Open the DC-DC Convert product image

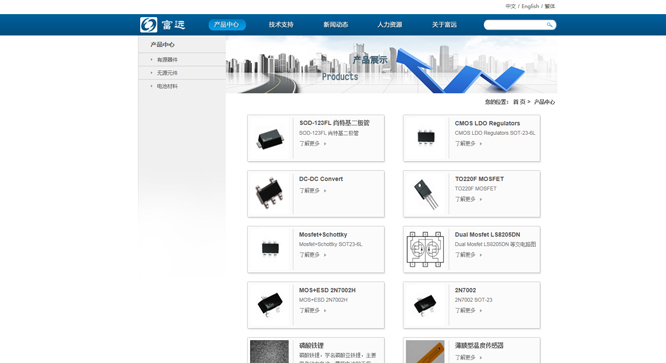(x=270, y=194)
